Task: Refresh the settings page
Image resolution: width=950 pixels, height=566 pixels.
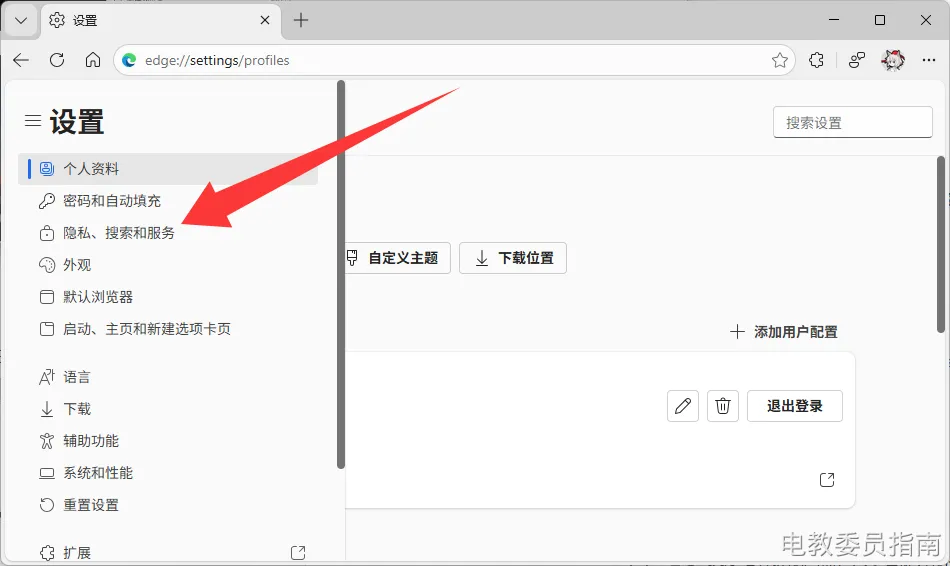Action: coord(57,60)
